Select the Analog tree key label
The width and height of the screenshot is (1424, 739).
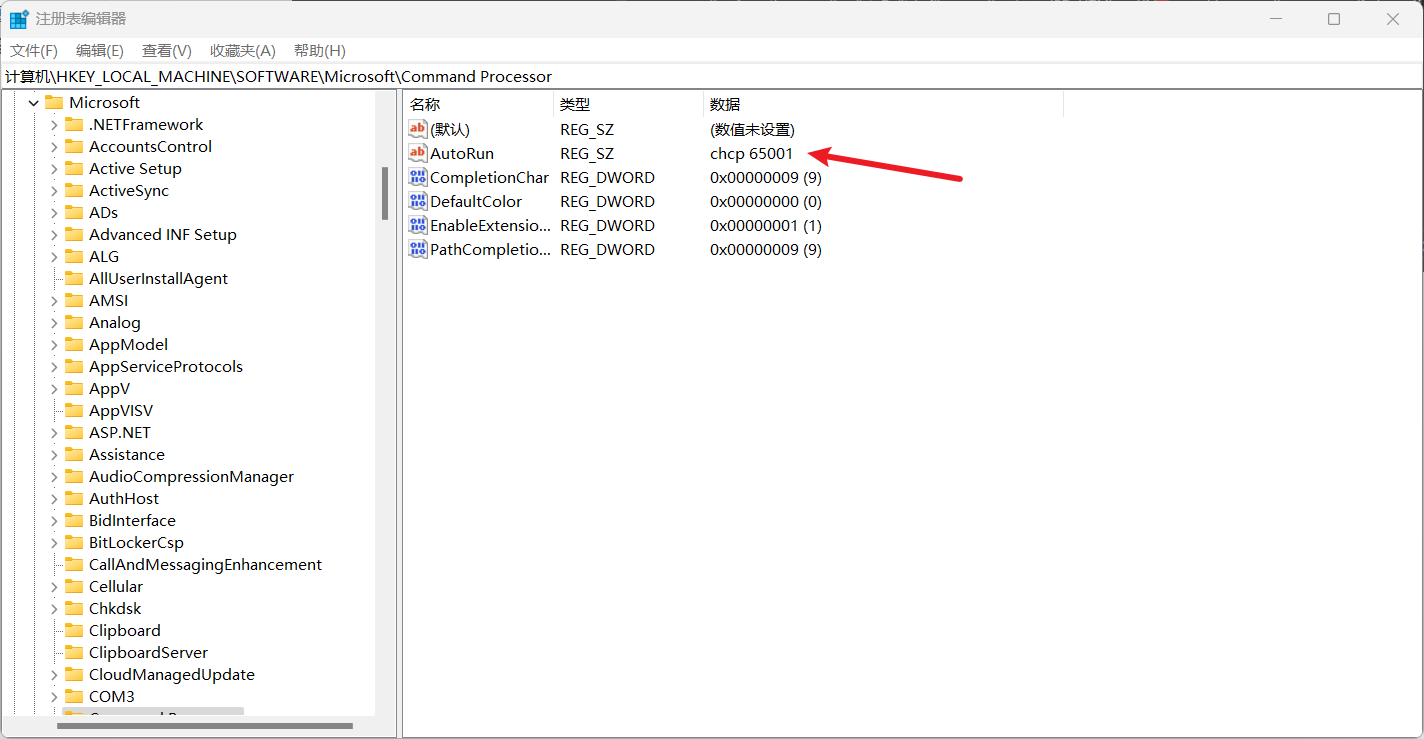click(115, 323)
